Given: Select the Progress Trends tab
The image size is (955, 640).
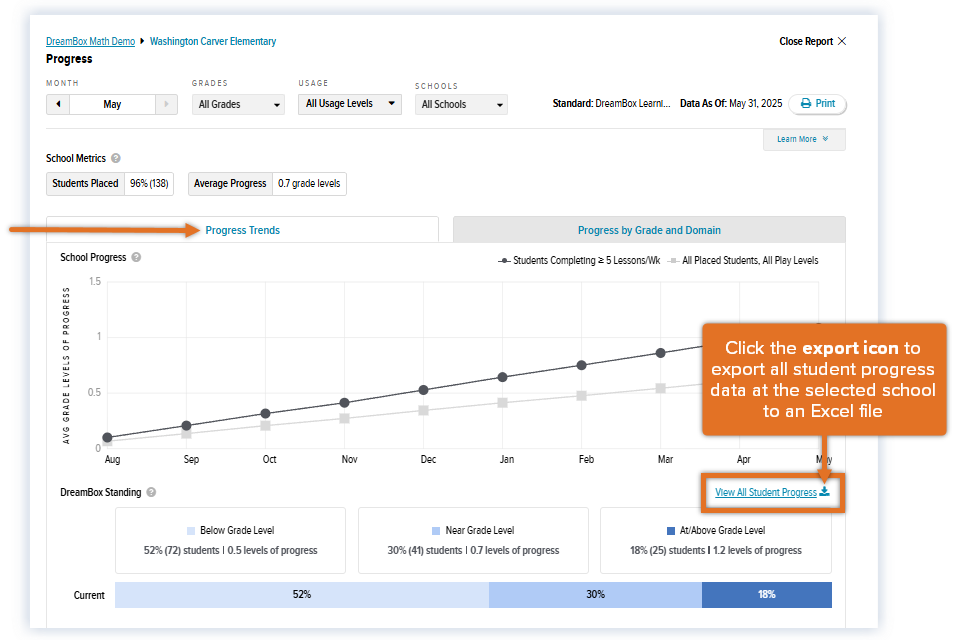Looking at the screenshot, I should coord(242,229).
